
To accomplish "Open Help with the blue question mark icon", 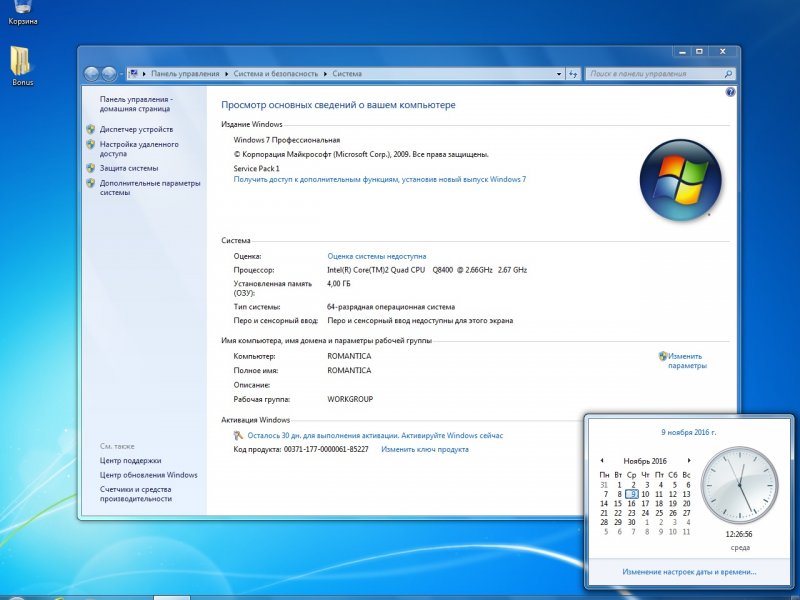I will (x=730, y=92).
